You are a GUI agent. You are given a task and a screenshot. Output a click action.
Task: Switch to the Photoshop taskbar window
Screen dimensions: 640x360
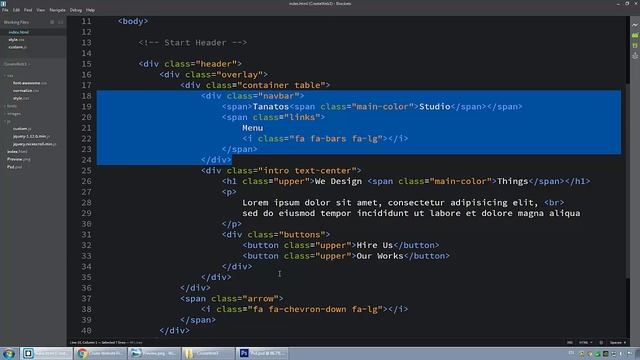261,353
